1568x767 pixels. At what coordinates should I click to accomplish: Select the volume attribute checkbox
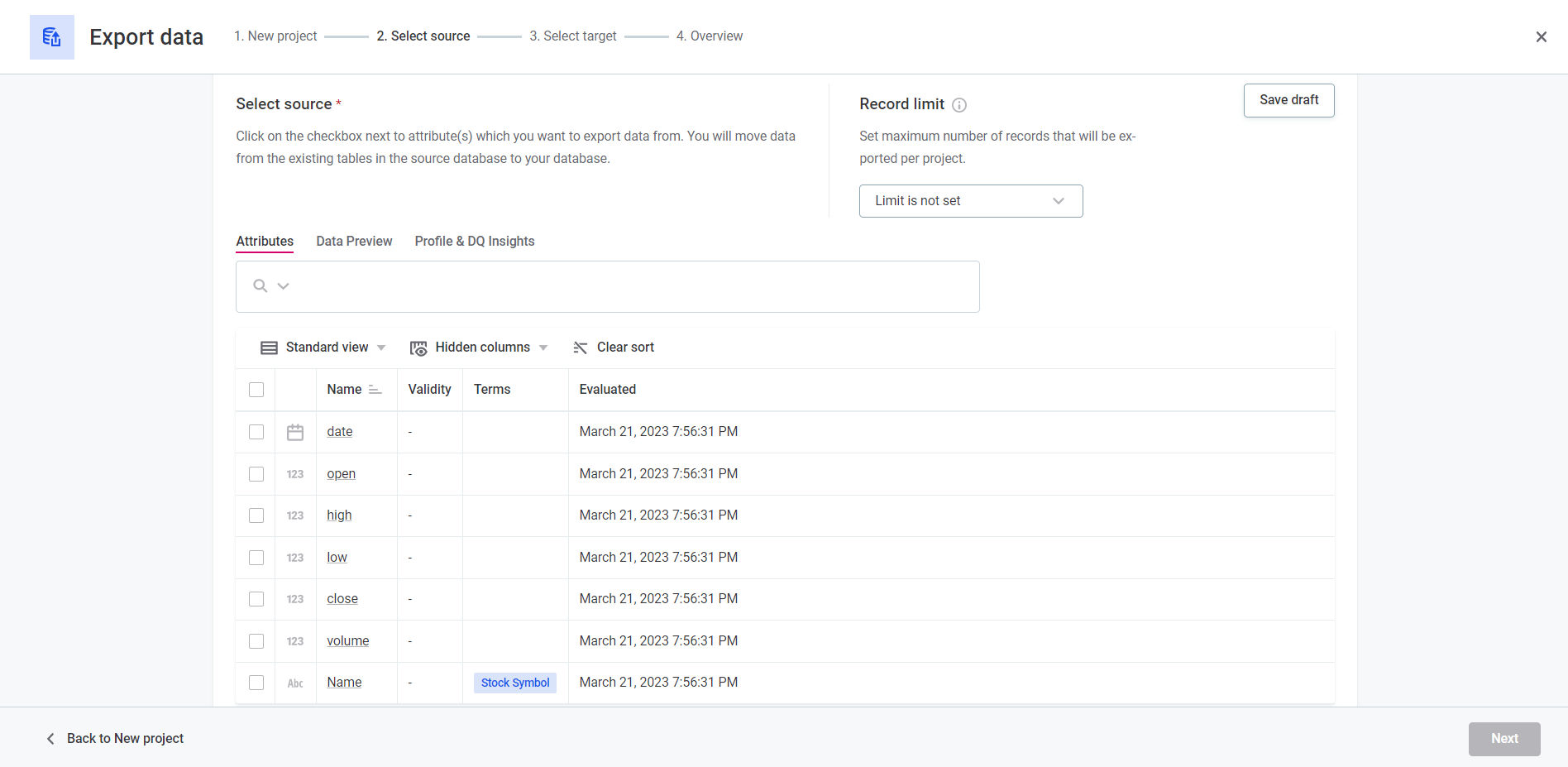[x=256, y=641]
